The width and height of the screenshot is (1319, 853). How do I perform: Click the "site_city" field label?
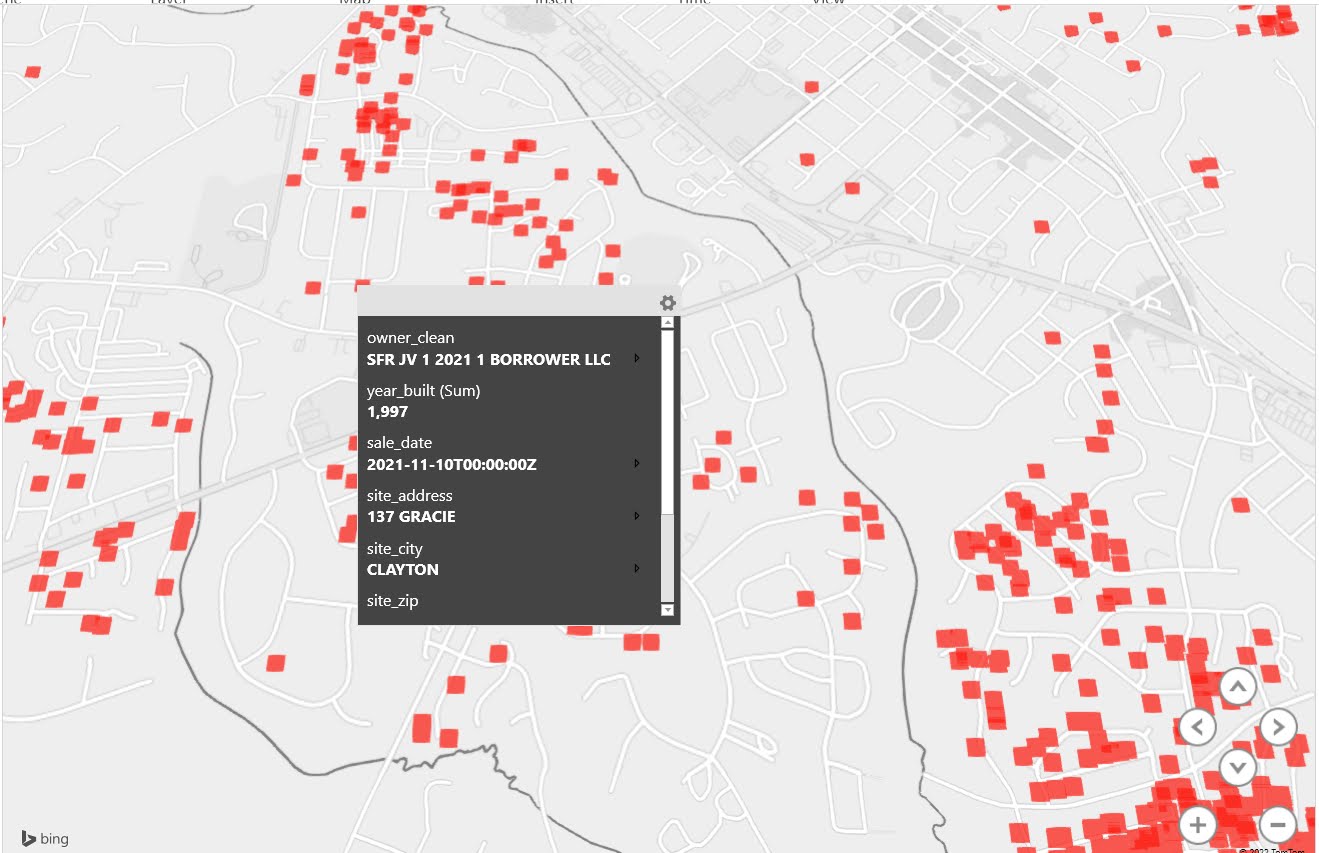(395, 549)
